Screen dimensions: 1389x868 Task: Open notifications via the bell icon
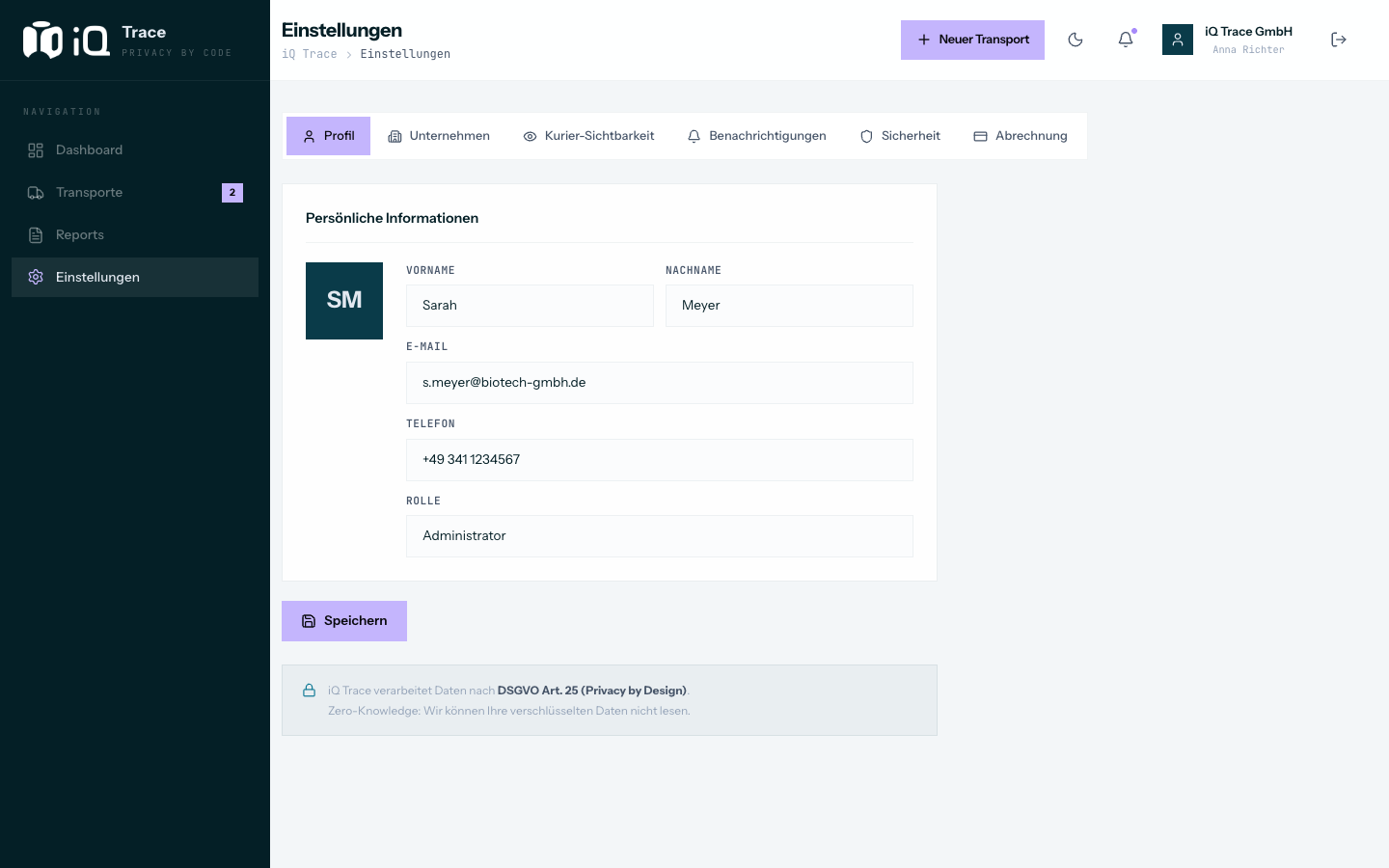click(1126, 40)
